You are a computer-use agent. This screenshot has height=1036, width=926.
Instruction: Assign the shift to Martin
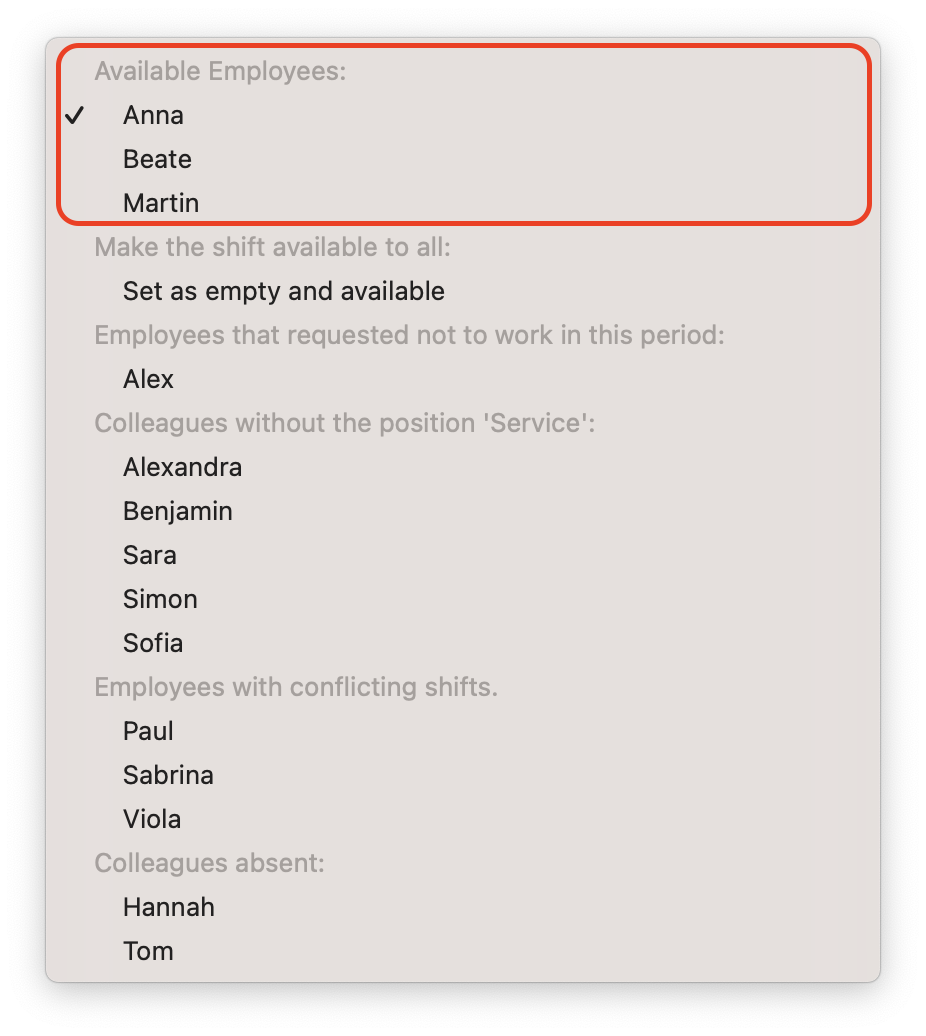pos(462,203)
